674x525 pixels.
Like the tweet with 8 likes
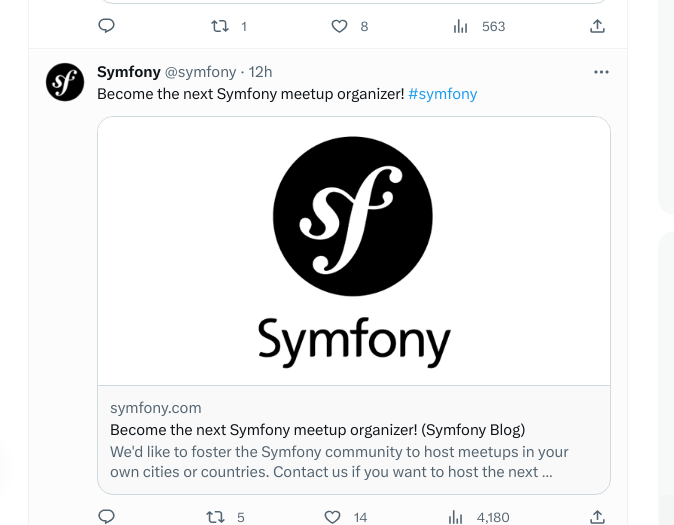point(339,26)
